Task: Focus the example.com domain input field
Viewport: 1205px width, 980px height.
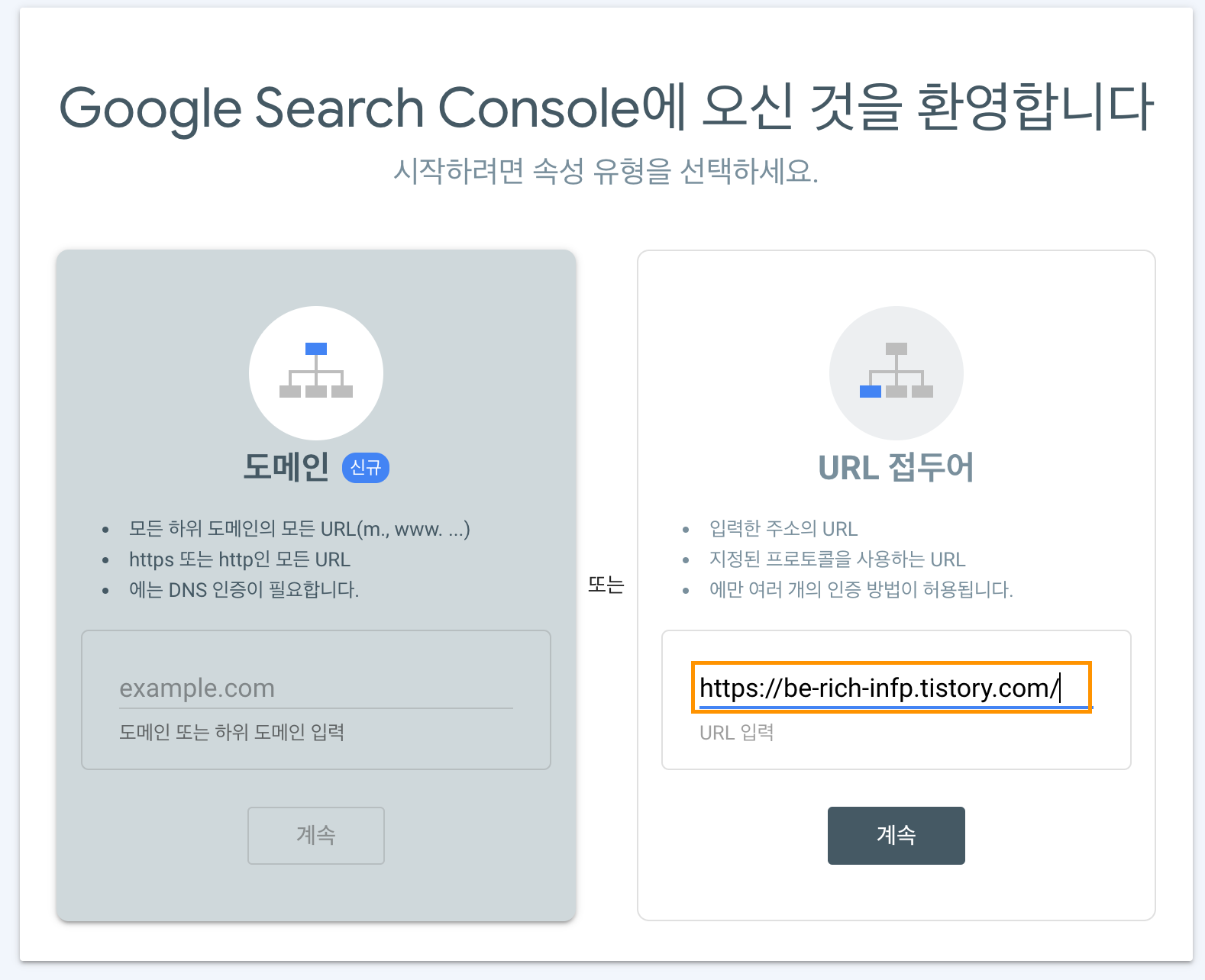Action: click(316, 688)
